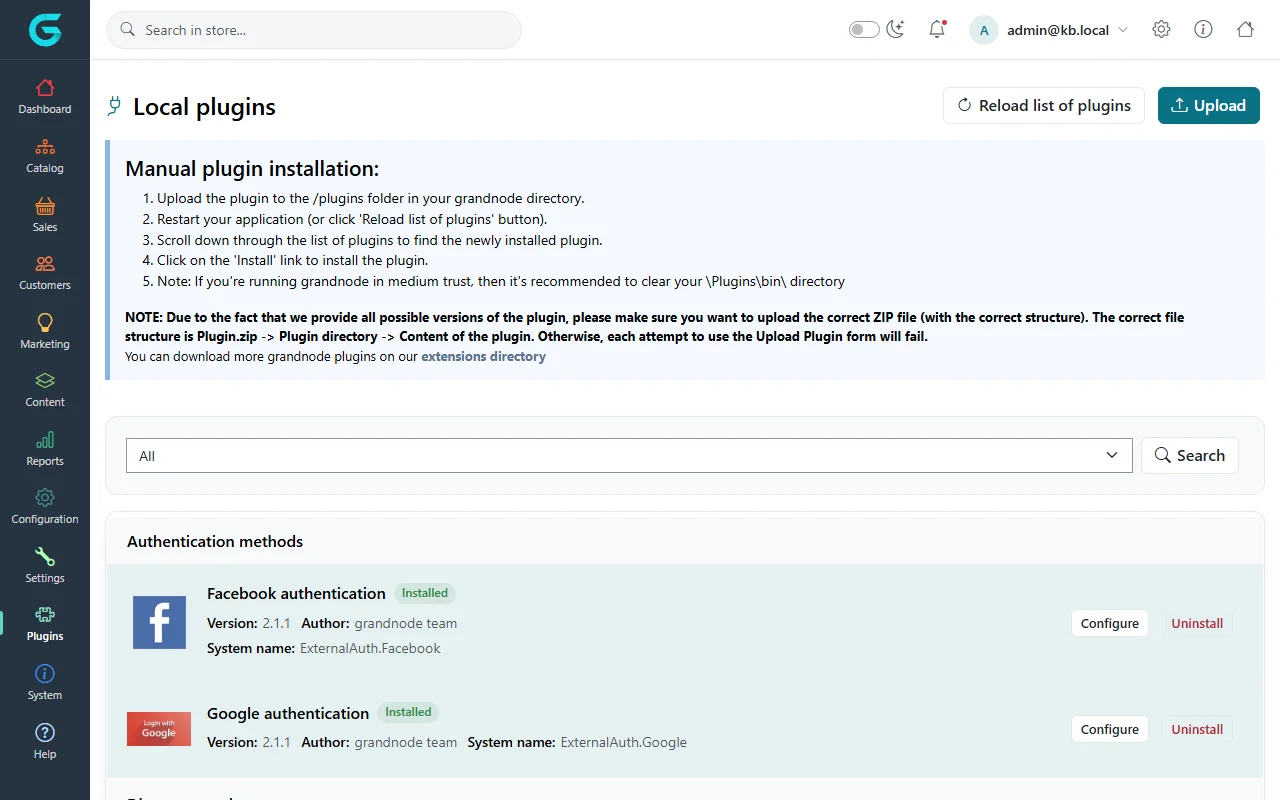This screenshot has height=800, width=1280.
Task: Open the Plugins puzzle icon
Action: click(x=45, y=615)
